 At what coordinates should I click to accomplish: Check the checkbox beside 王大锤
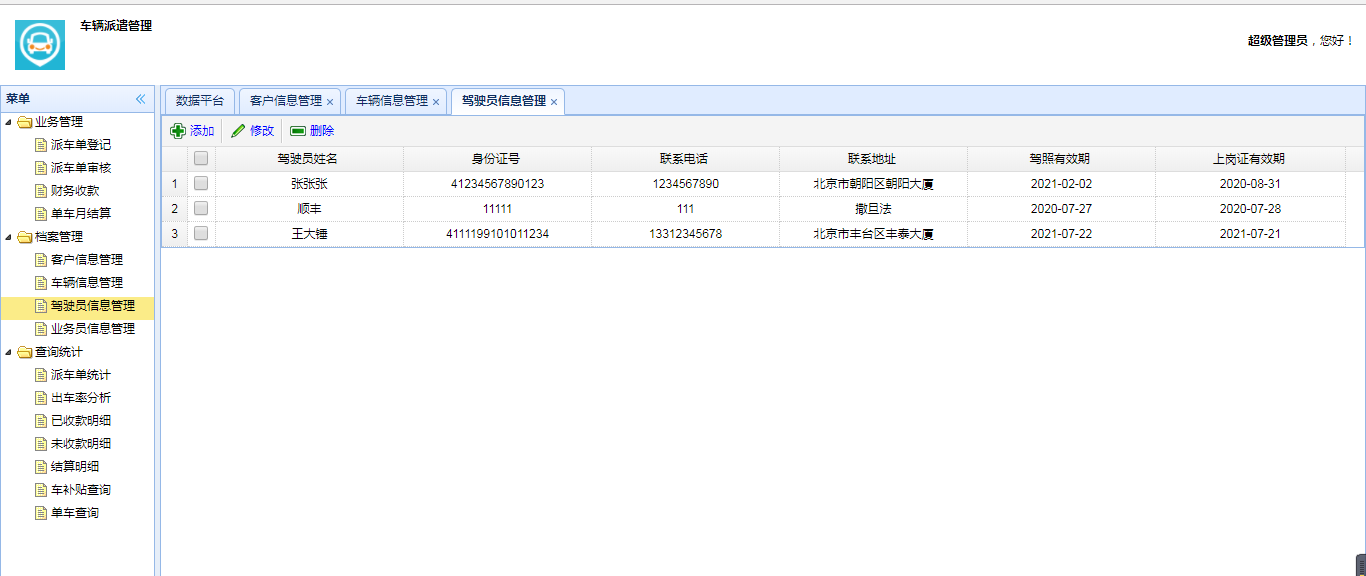(200, 232)
